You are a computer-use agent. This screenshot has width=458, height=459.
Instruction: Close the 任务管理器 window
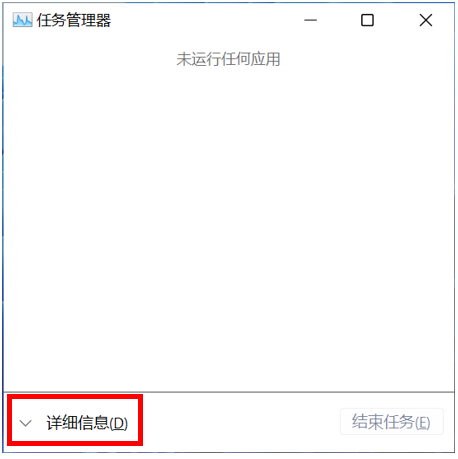tap(426, 20)
